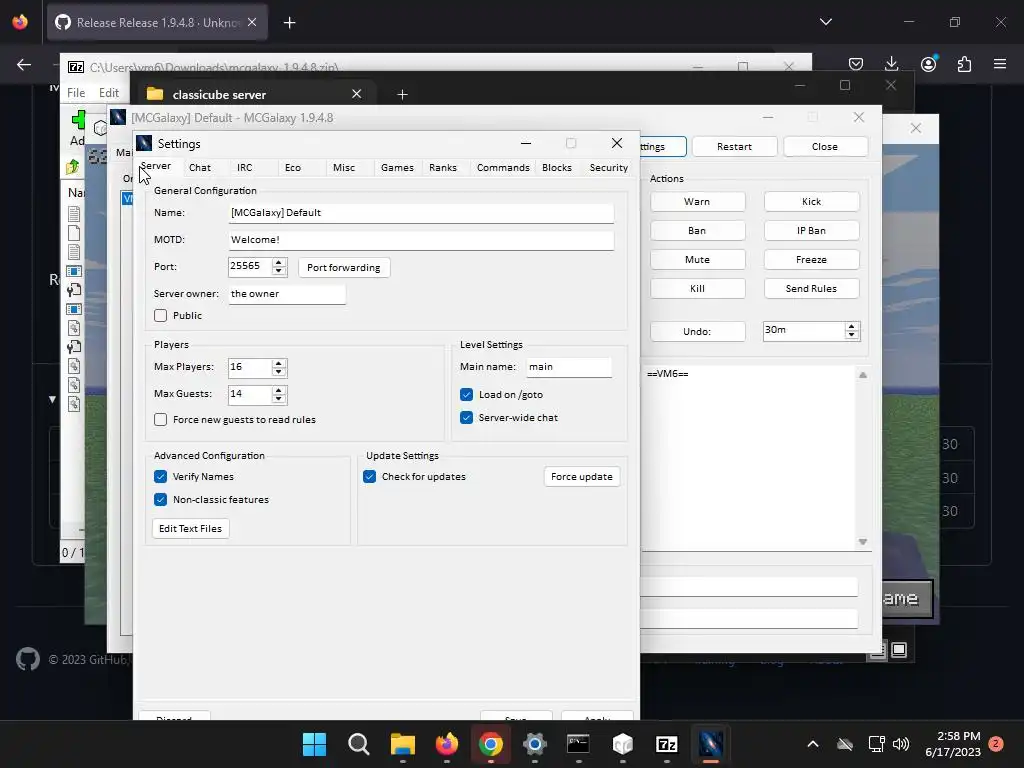Select the Blocks tab

(x=556, y=167)
